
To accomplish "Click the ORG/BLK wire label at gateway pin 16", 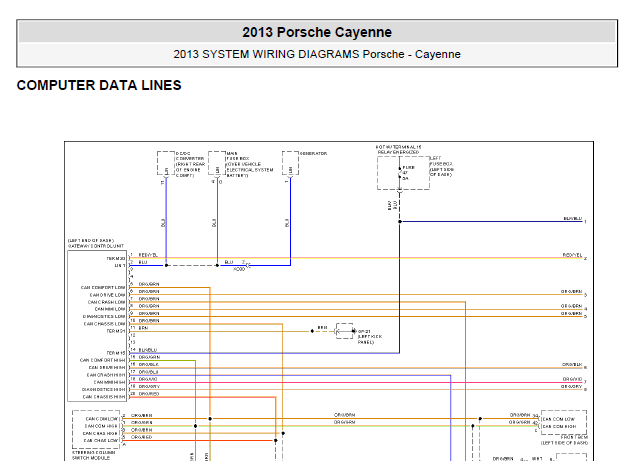I will pyautogui.click(x=149, y=365).
